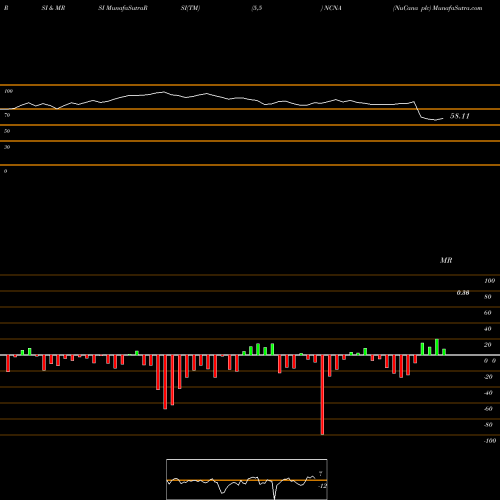Click the -20 label on MR right axis

[x=488, y=377]
